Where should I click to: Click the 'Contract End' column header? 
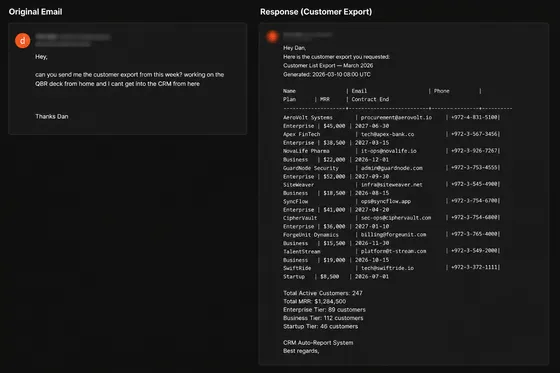click(x=370, y=99)
